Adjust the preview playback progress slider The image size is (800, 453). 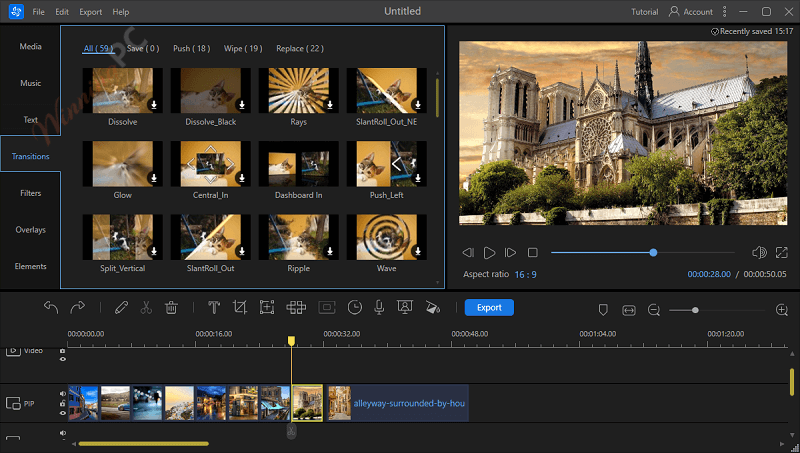pyautogui.click(x=643, y=253)
